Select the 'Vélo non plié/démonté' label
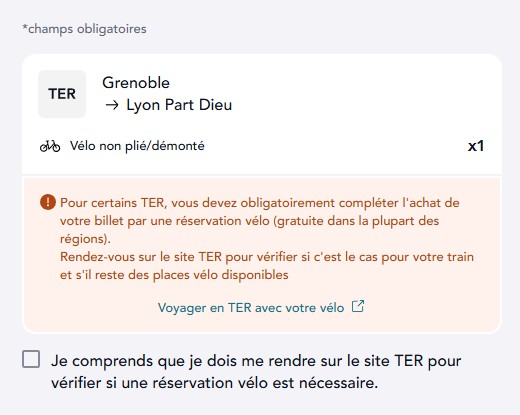520x415 pixels. click(x=137, y=146)
